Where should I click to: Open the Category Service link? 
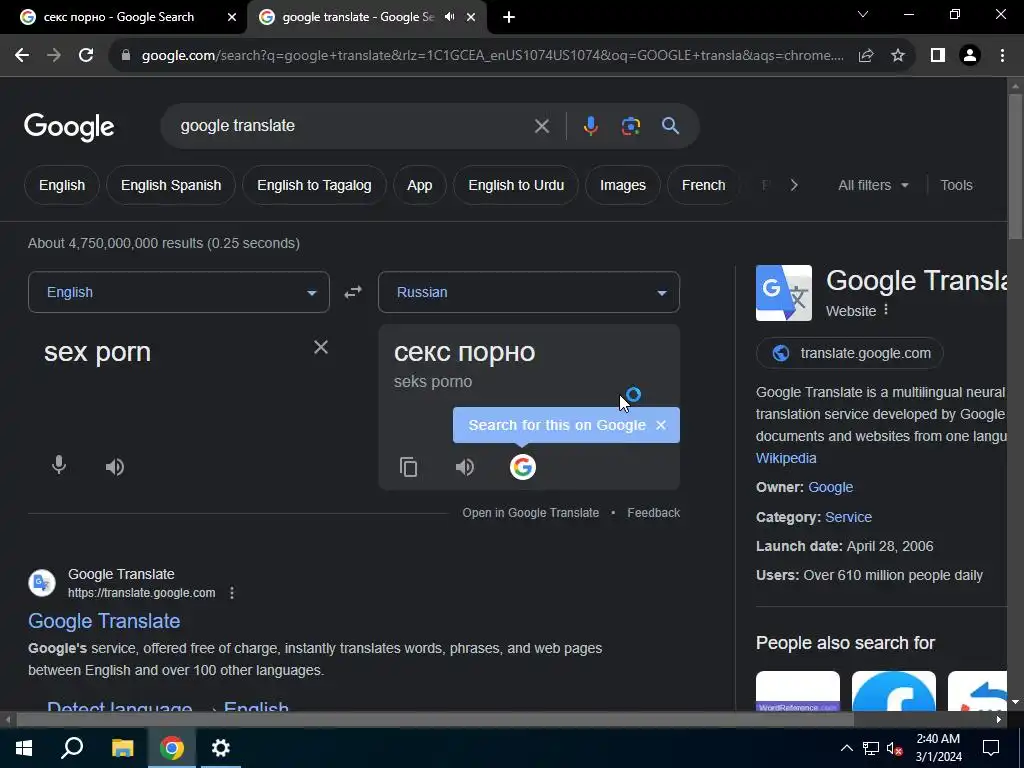coord(848,517)
